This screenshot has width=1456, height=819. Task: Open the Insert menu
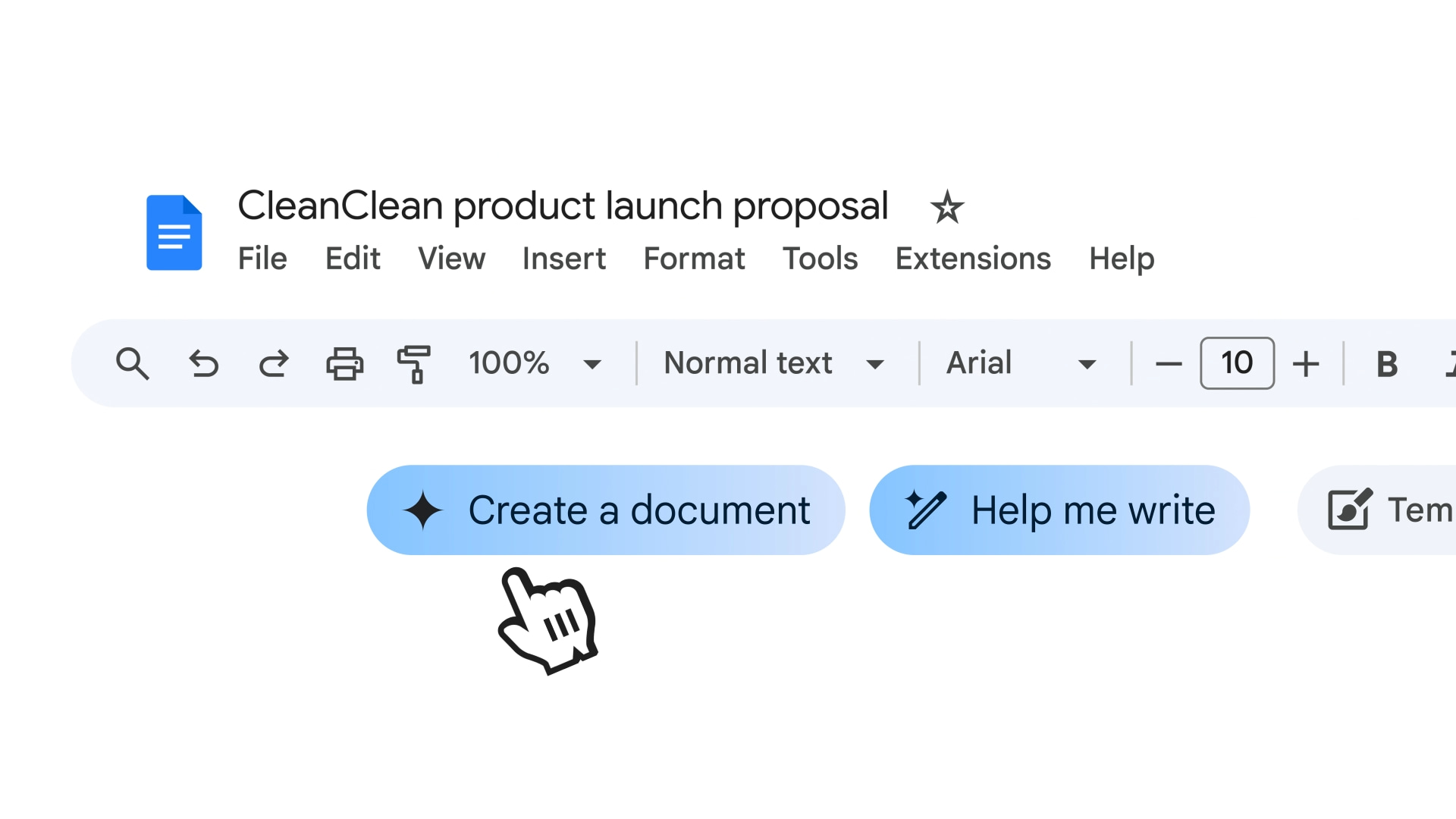[563, 259]
